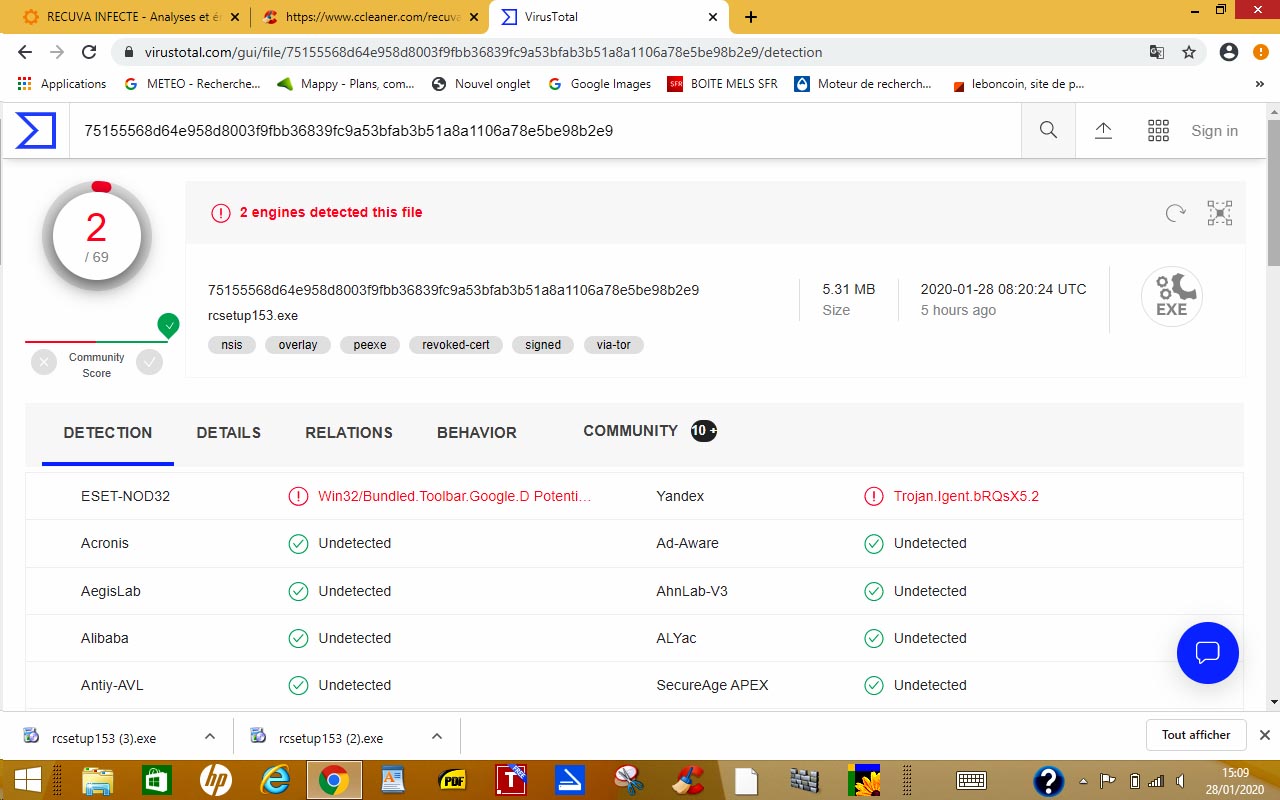Click the EXE file type icon

tap(1171, 297)
